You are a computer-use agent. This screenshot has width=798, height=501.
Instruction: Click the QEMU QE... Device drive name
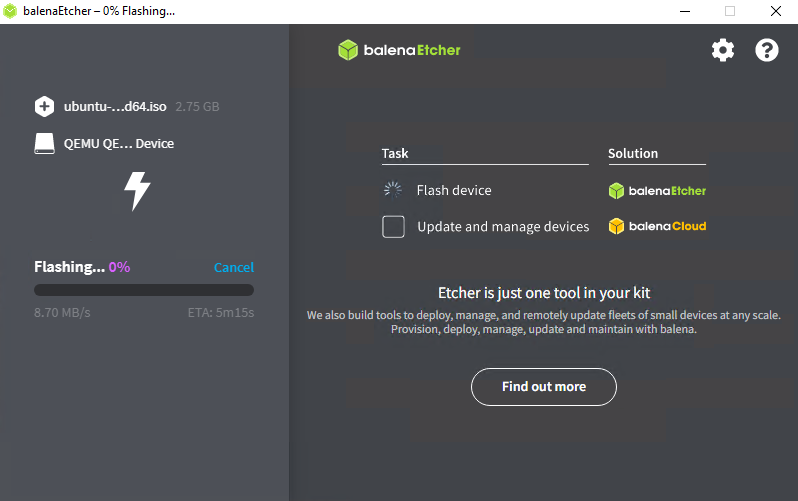click(119, 144)
